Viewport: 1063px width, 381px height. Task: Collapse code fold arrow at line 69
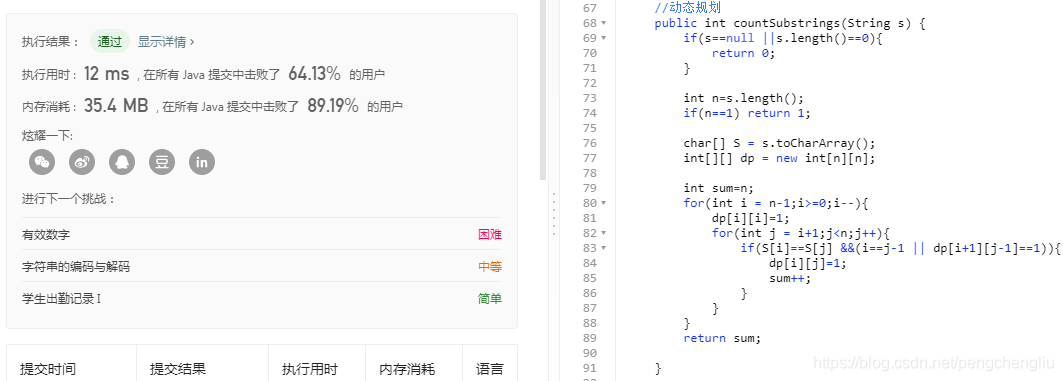pyautogui.click(x=604, y=38)
